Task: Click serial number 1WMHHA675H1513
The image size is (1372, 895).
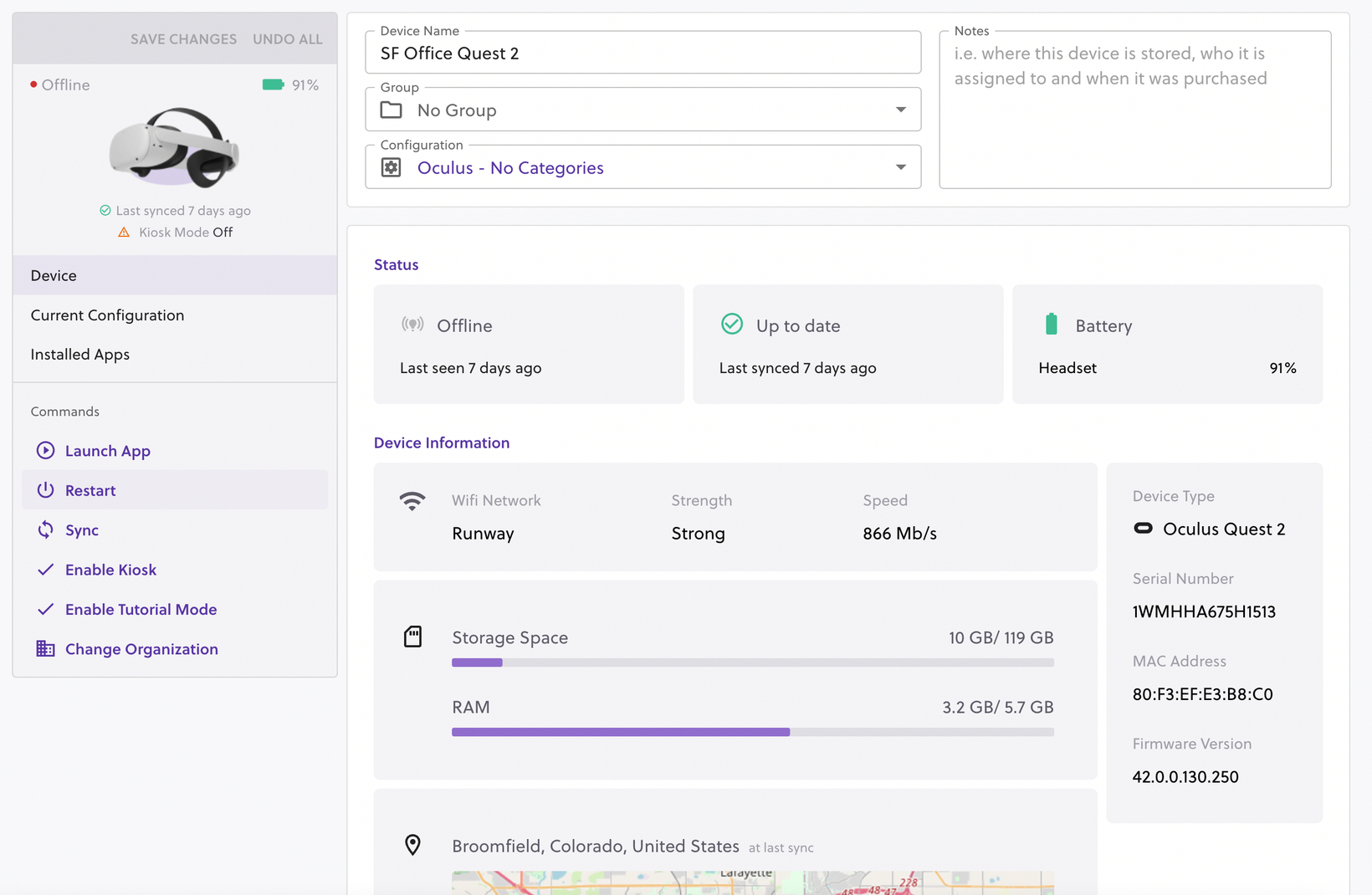Action: [x=1204, y=611]
